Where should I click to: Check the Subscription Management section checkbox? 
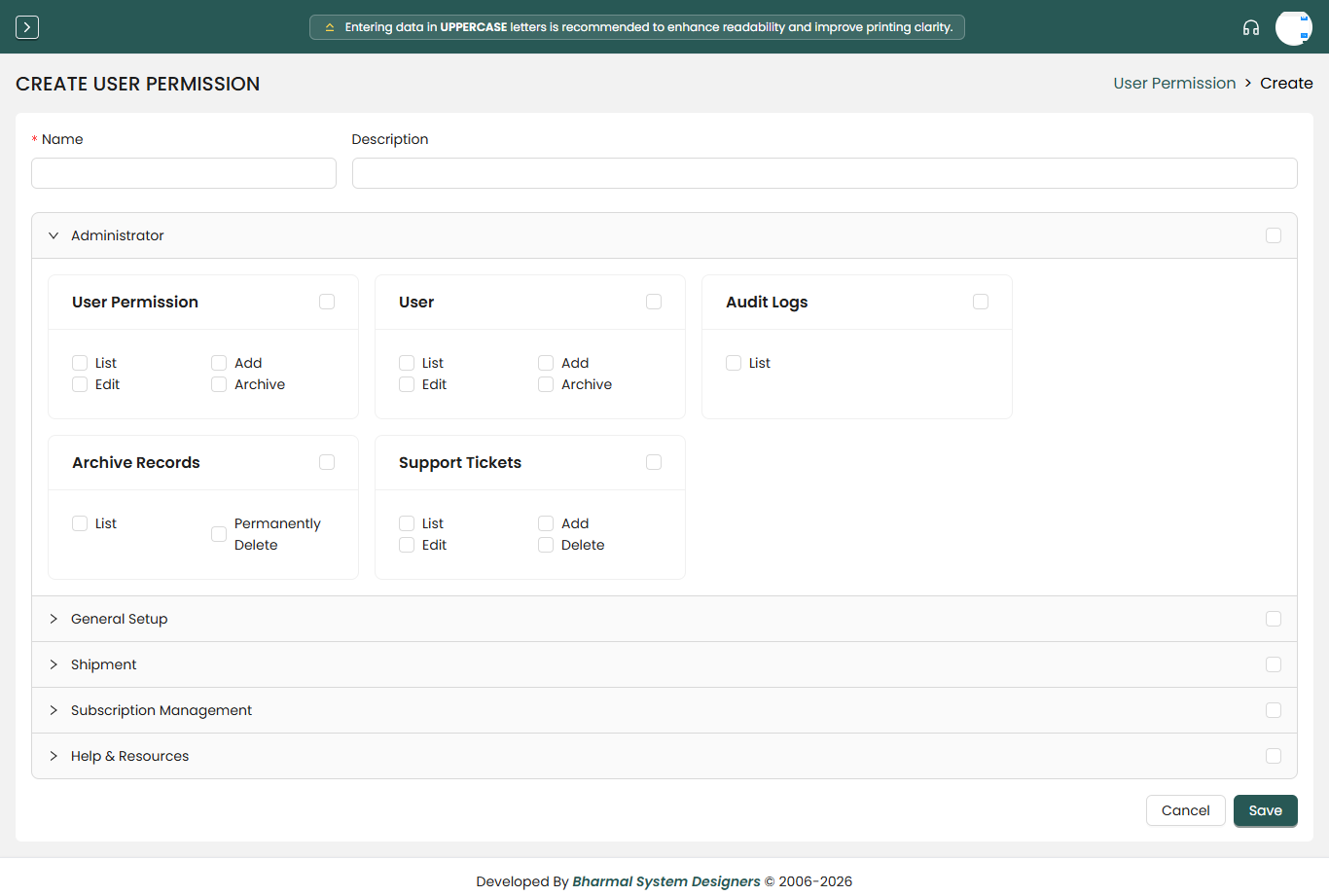coord(1274,710)
